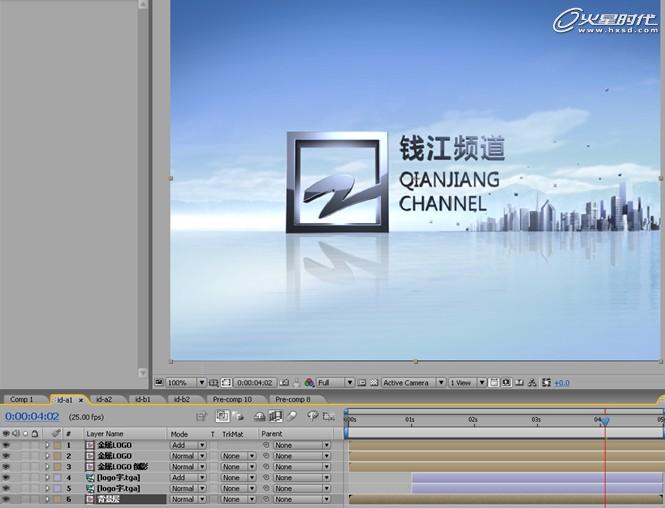Click the Lock column header icon
Image resolution: width=665 pixels, height=508 pixels.
[x=34, y=433]
